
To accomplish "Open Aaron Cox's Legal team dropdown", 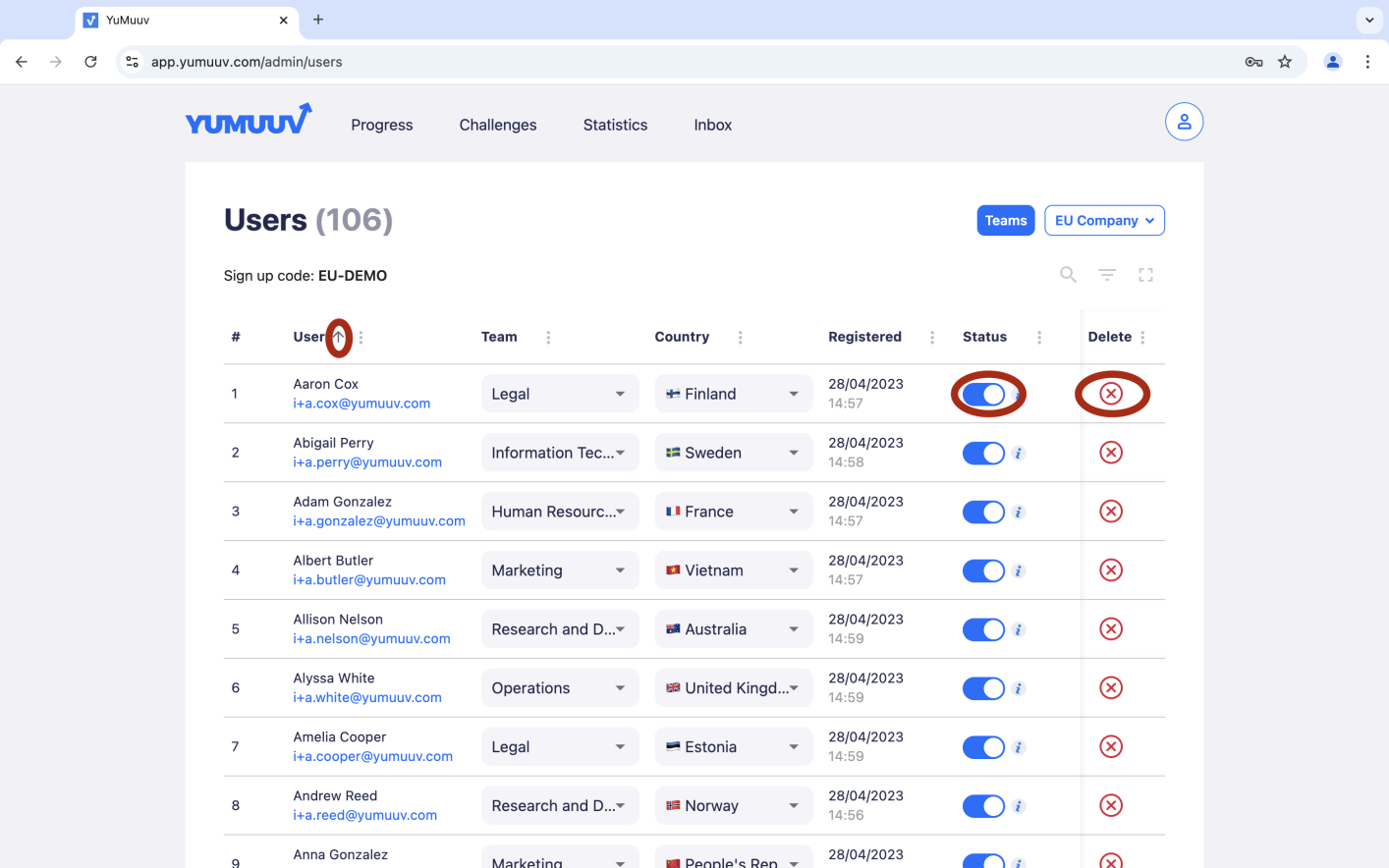I will click(560, 394).
